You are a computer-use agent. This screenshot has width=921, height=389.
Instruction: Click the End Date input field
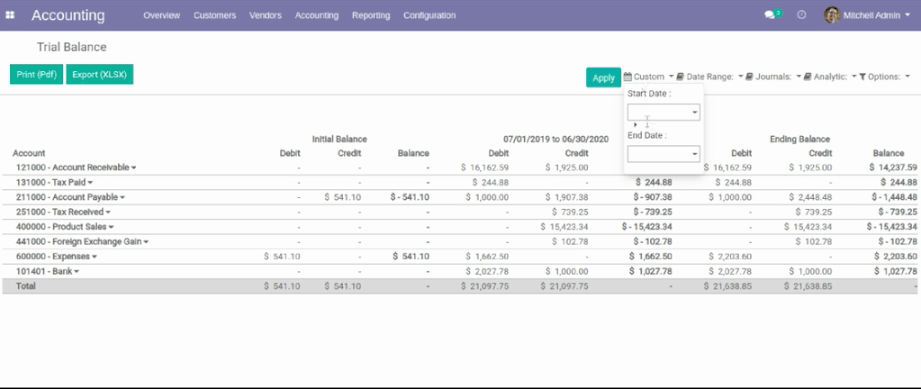(x=663, y=154)
